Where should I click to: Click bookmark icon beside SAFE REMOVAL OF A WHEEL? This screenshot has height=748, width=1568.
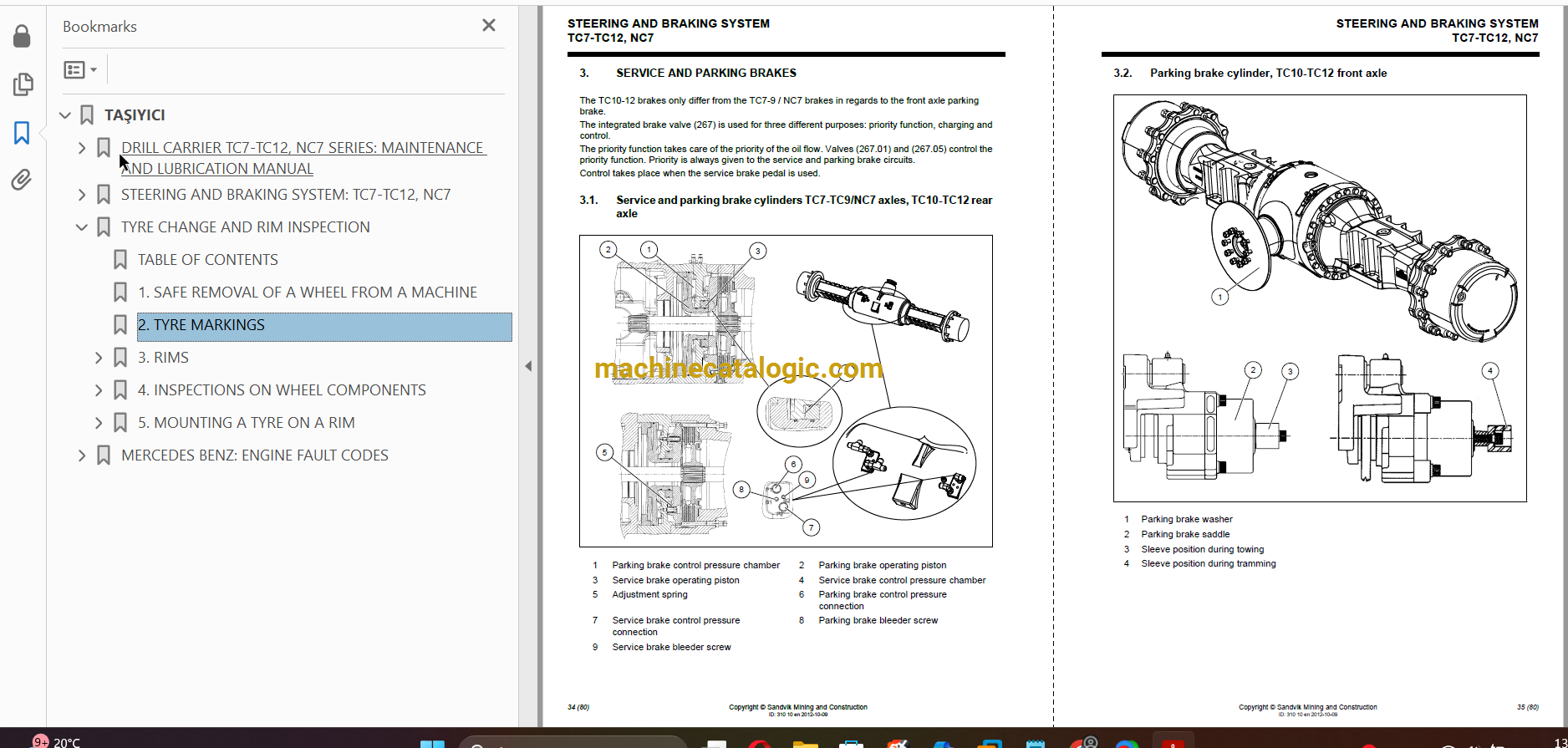pos(120,293)
